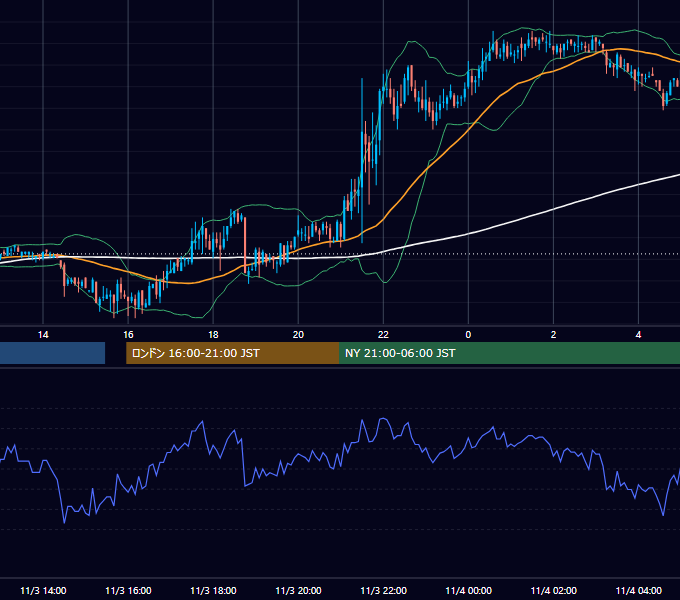
Task: Click the NY 21:00-06:00 JST session bar
Action: 510,353
